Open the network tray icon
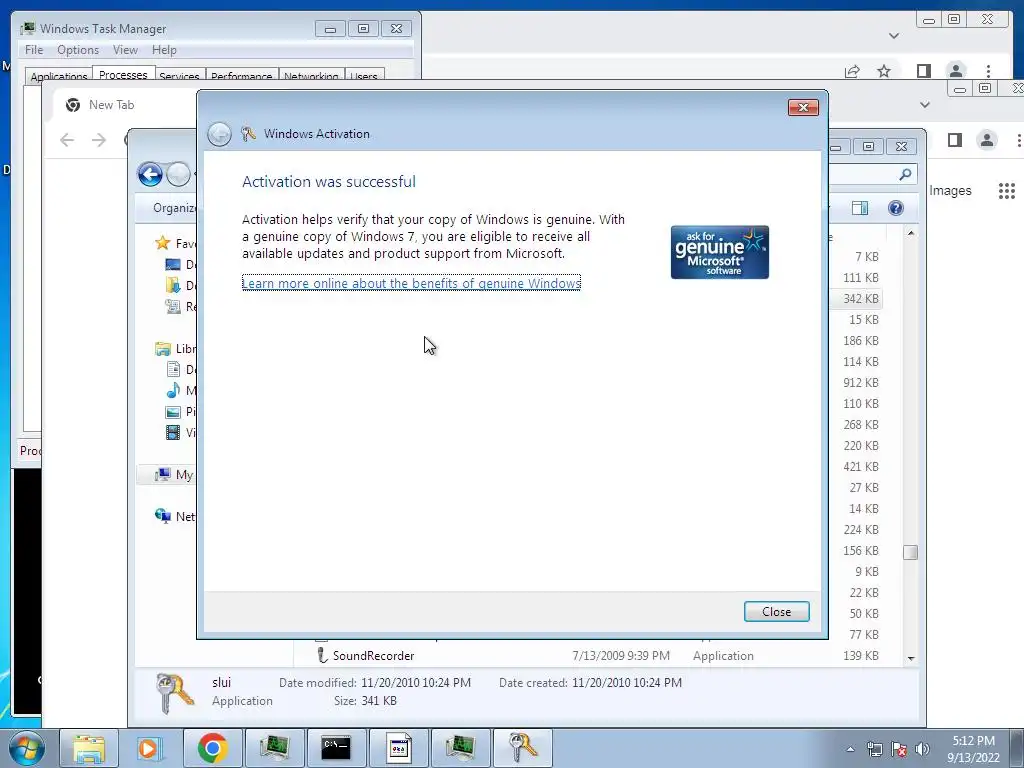 point(874,749)
